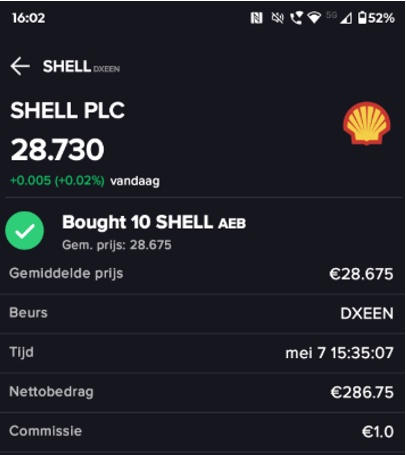Tap the 16:02 clock in status bar
This screenshot has height=455, width=406.
coord(29,18)
